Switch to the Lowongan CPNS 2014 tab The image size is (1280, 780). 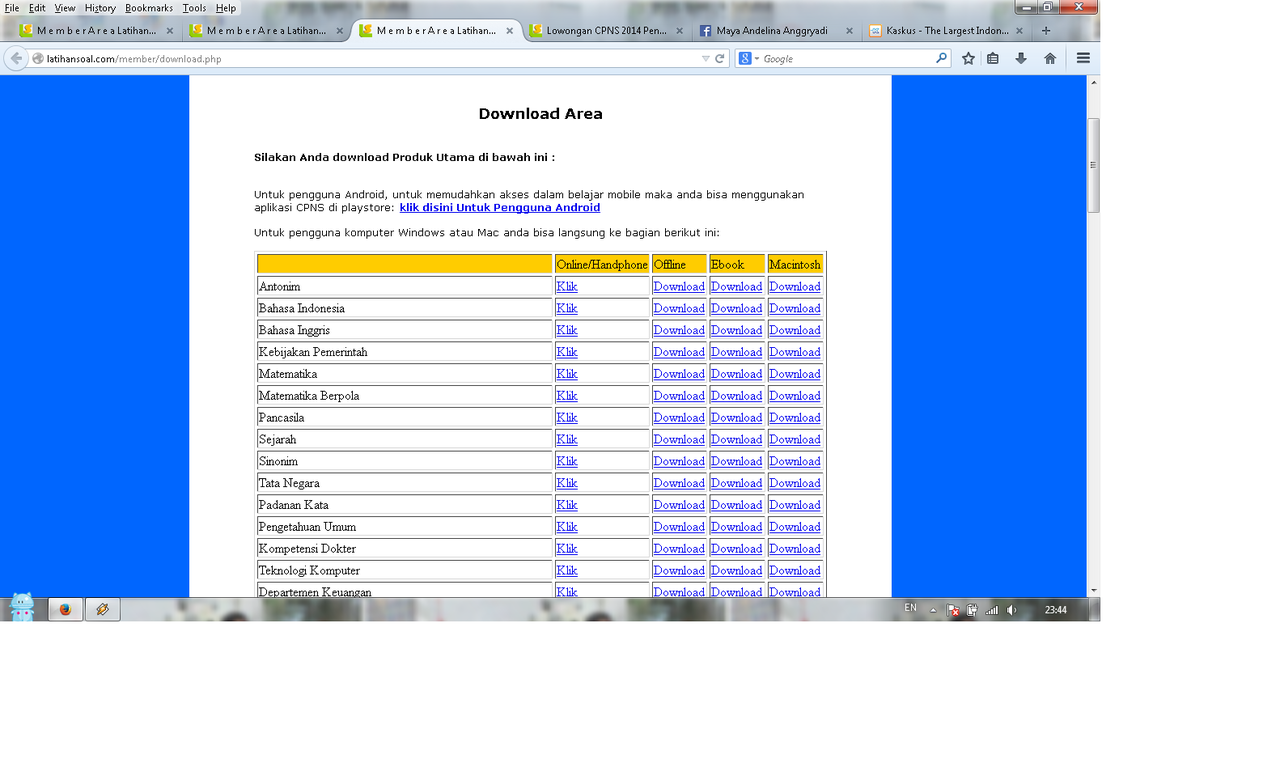click(x=606, y=31)
